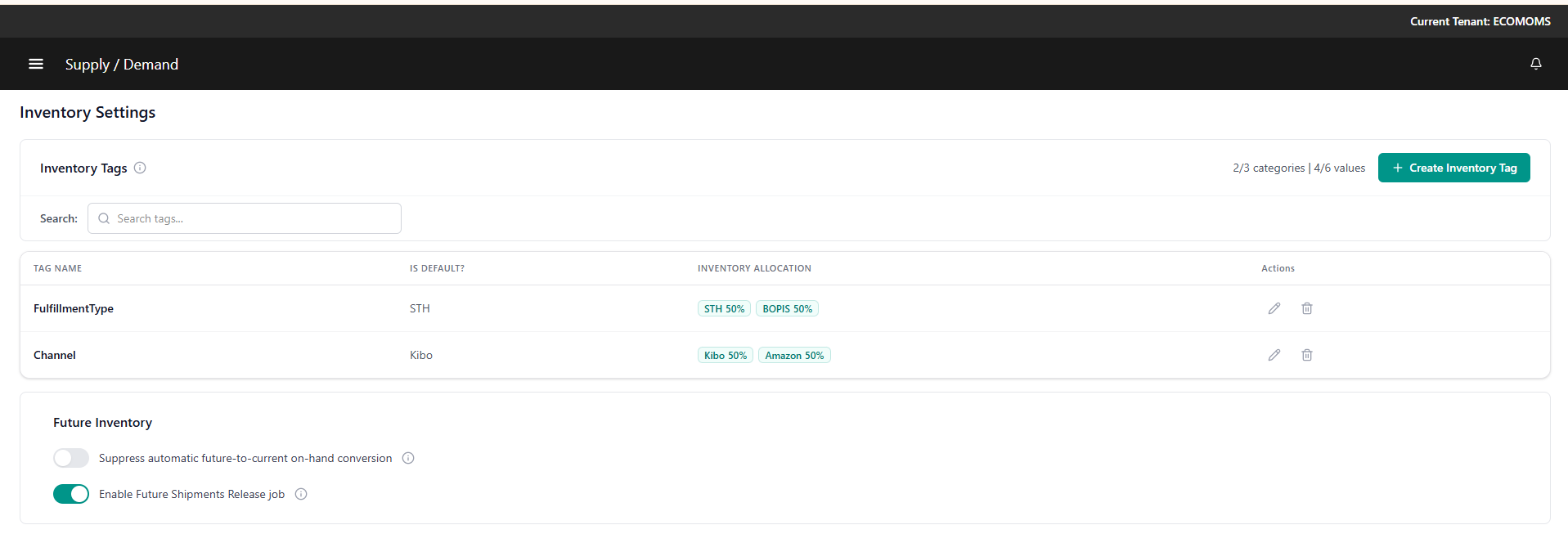1568x552 pixels.
Task: Open the hamburger navigation menu
Action: pos(36,64)
